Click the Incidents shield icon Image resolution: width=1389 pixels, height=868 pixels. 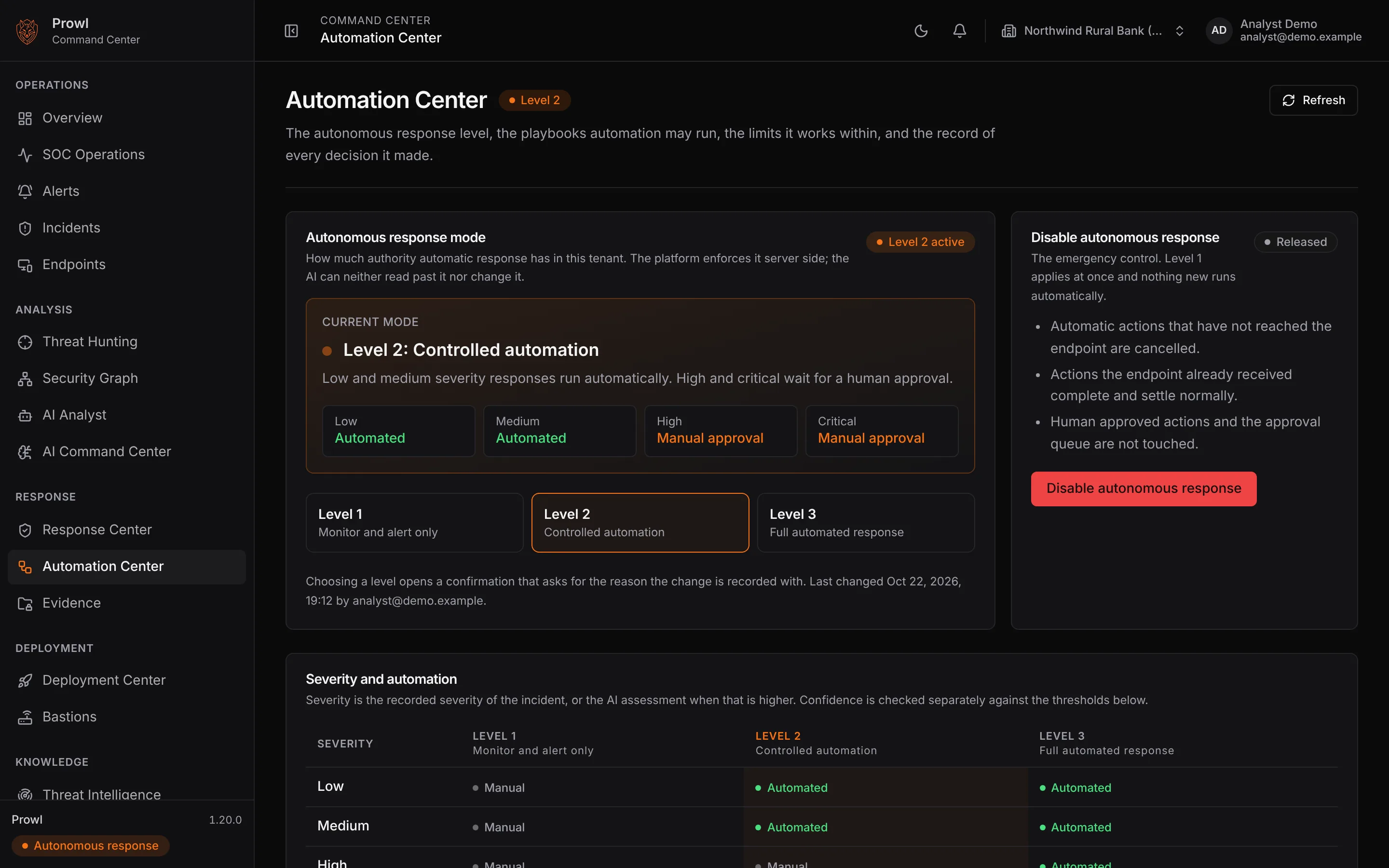(25, 229)
